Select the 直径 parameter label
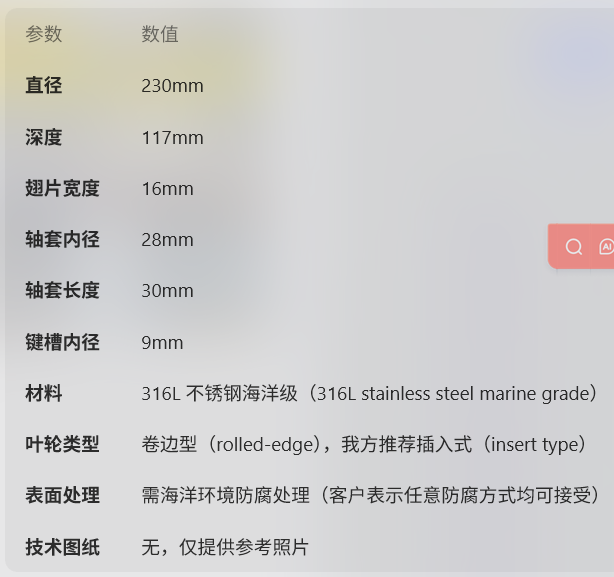 pyautogui.click(x=43, y=85)
